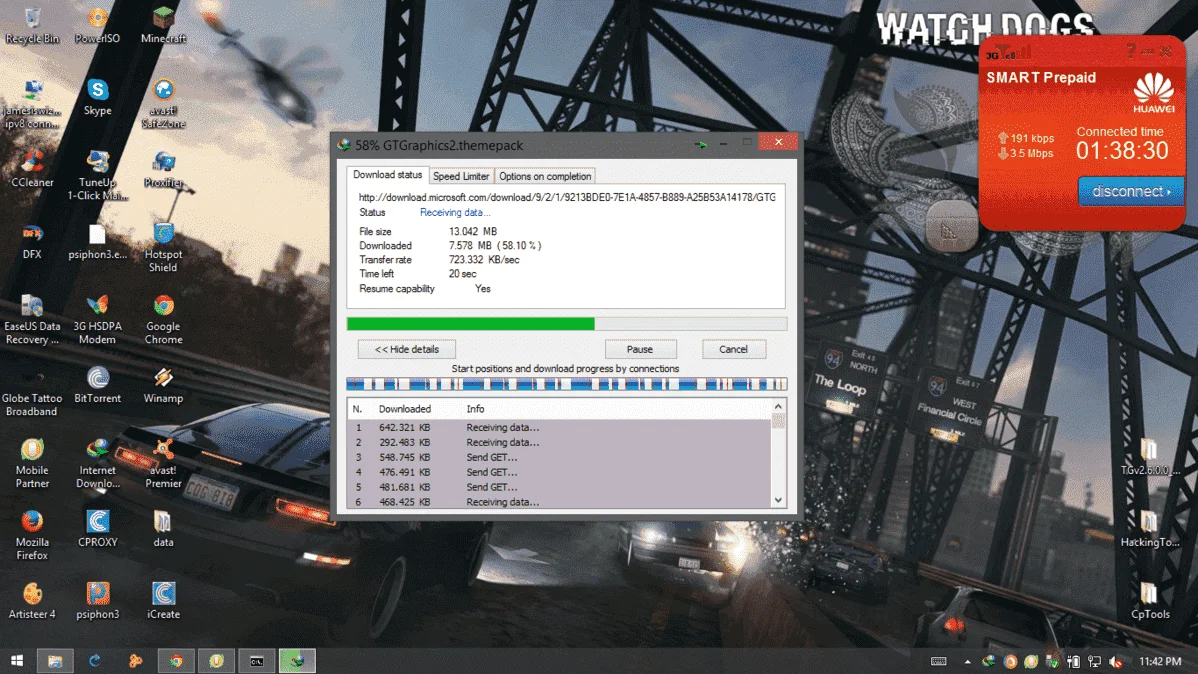The width and height of the screenshot is (1198, 674).
Task: Click help question mark in Huawei widget
Action: pyautogui.click(x=1131, y=51)
